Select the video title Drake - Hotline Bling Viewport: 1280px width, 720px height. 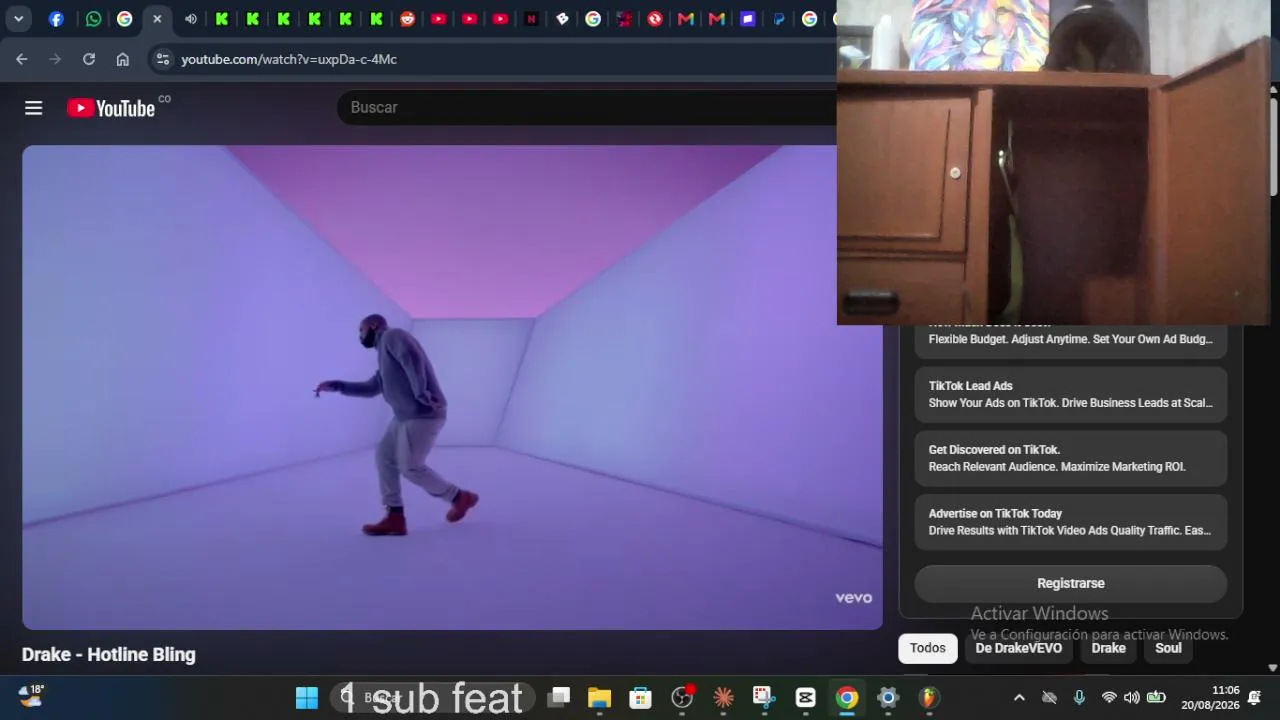pyautogui.click(x=109, y=654)
